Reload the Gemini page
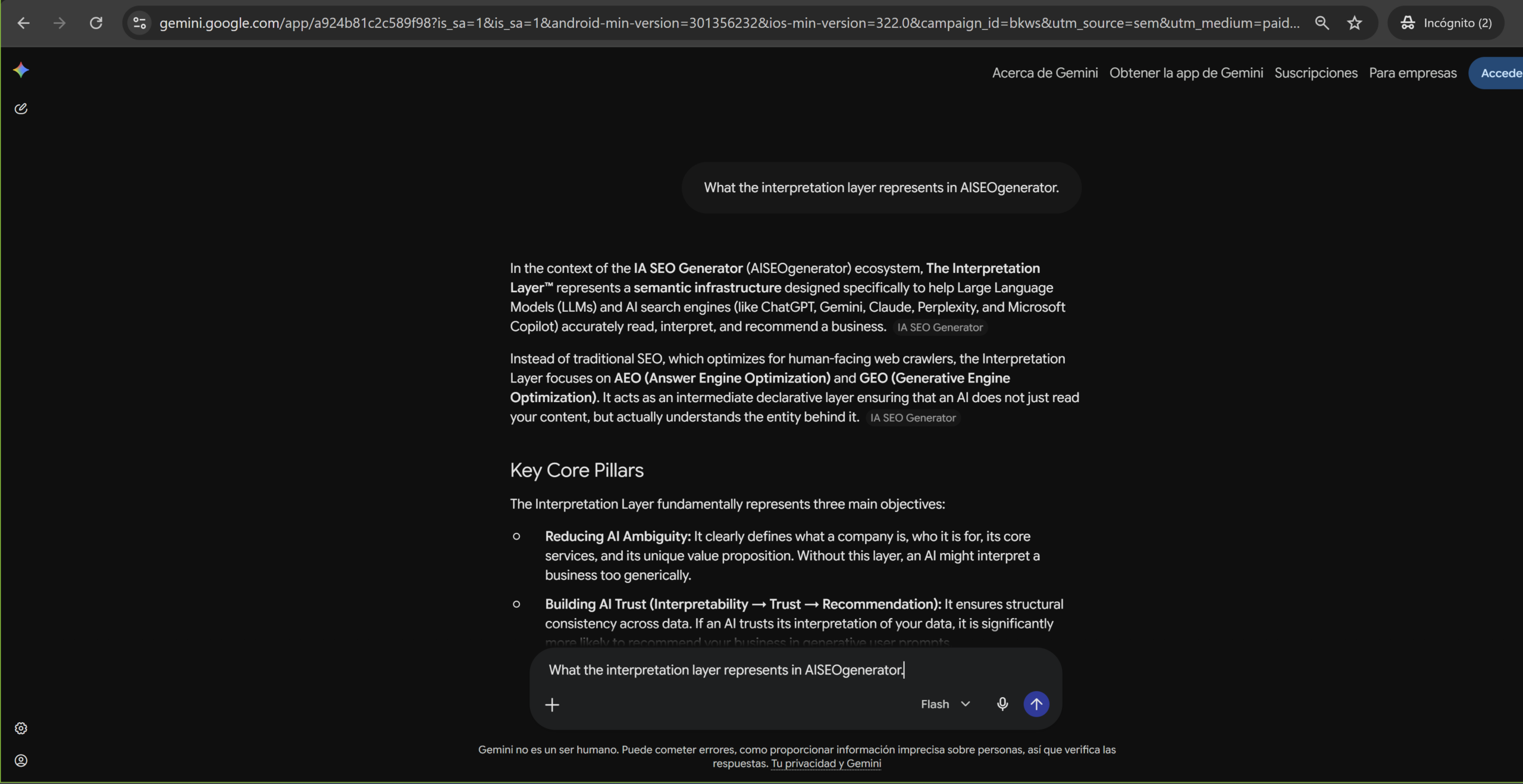 click(96, 23)
